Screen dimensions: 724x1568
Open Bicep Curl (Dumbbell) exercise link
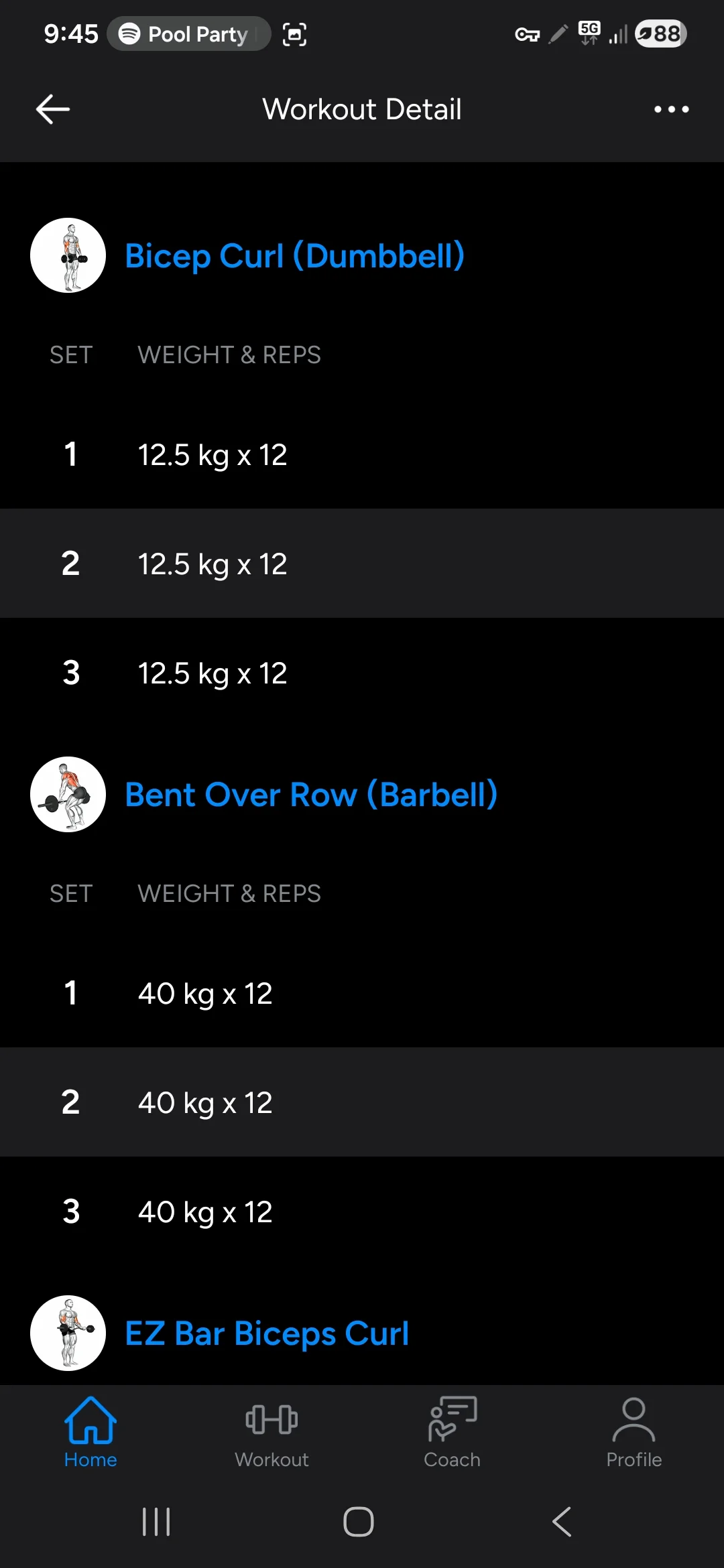(x=295, y=255)
